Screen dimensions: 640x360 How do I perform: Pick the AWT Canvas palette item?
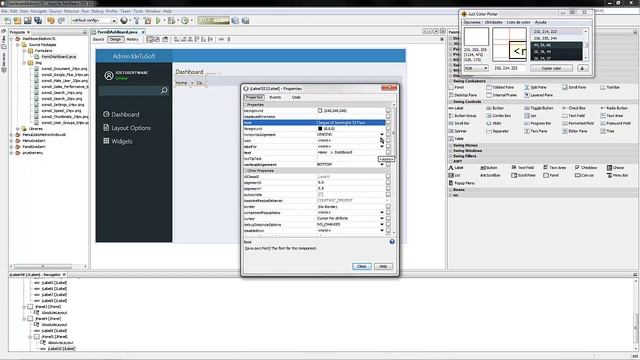click(584, 175)
